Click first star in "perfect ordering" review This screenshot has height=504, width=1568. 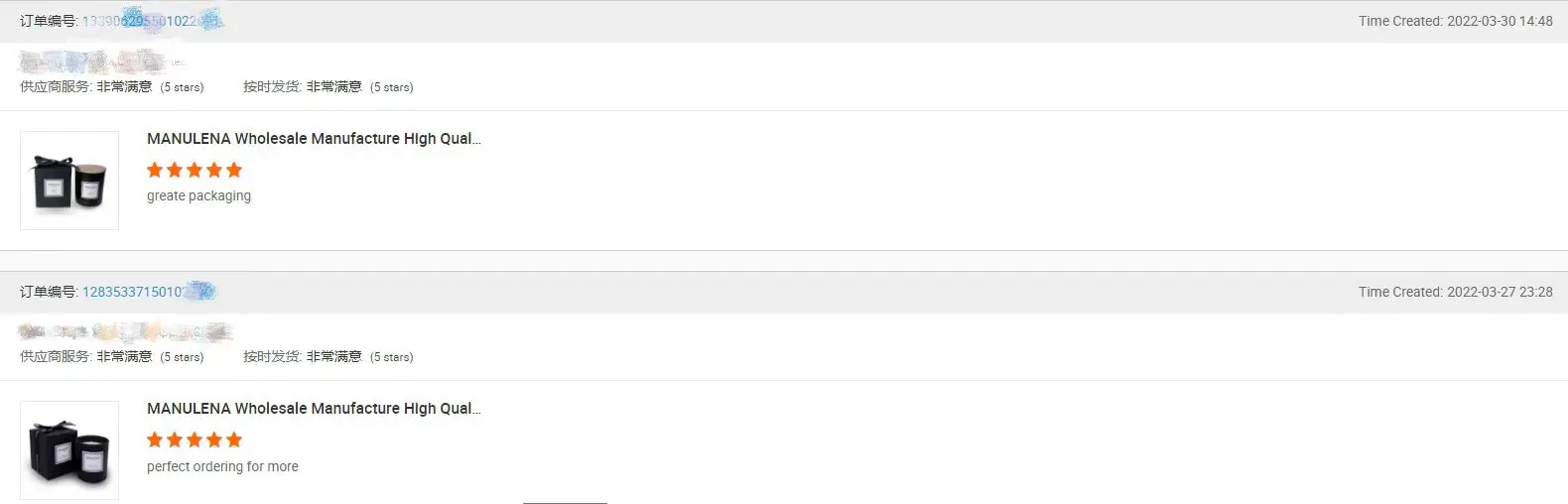point(155,440)
